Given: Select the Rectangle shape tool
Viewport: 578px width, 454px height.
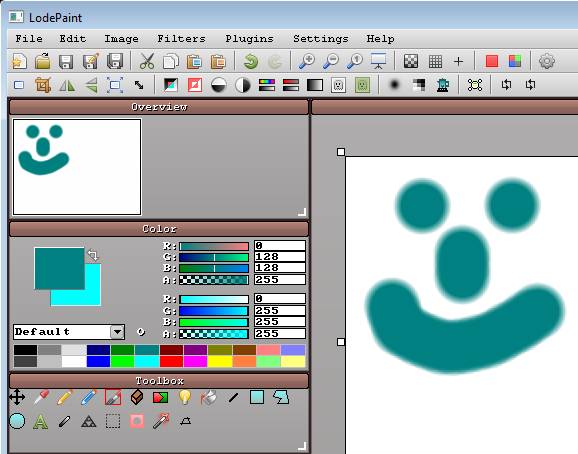Looking at the screenshot, I should 257,397.
